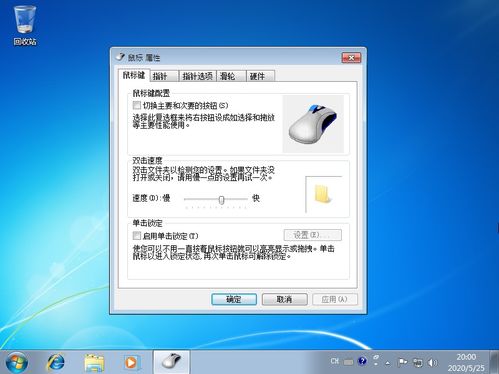
Task: Click the 速度(D): 慢 label
Action: pyautogui.click(x=151, y=198)
